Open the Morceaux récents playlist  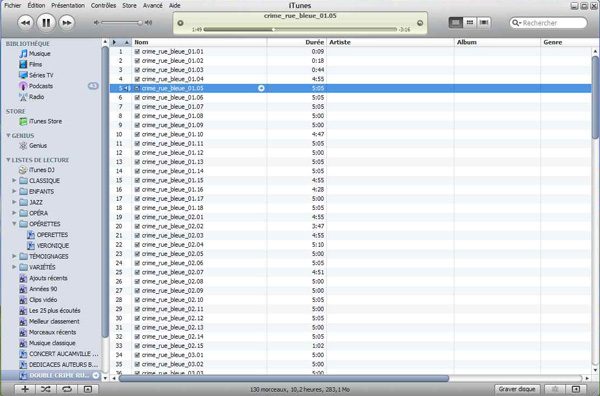(48, 332)
